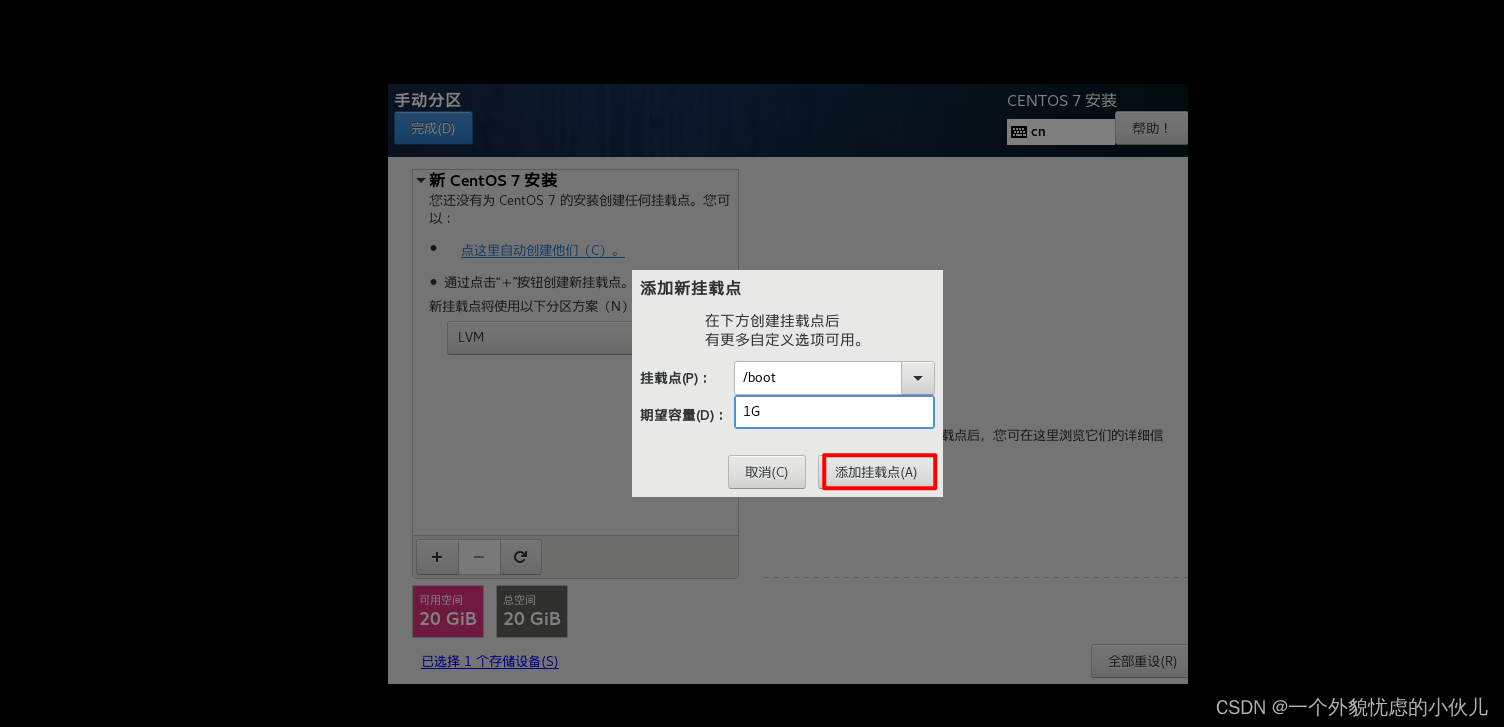Click the plus add mount point icon

tap(437, 557)
